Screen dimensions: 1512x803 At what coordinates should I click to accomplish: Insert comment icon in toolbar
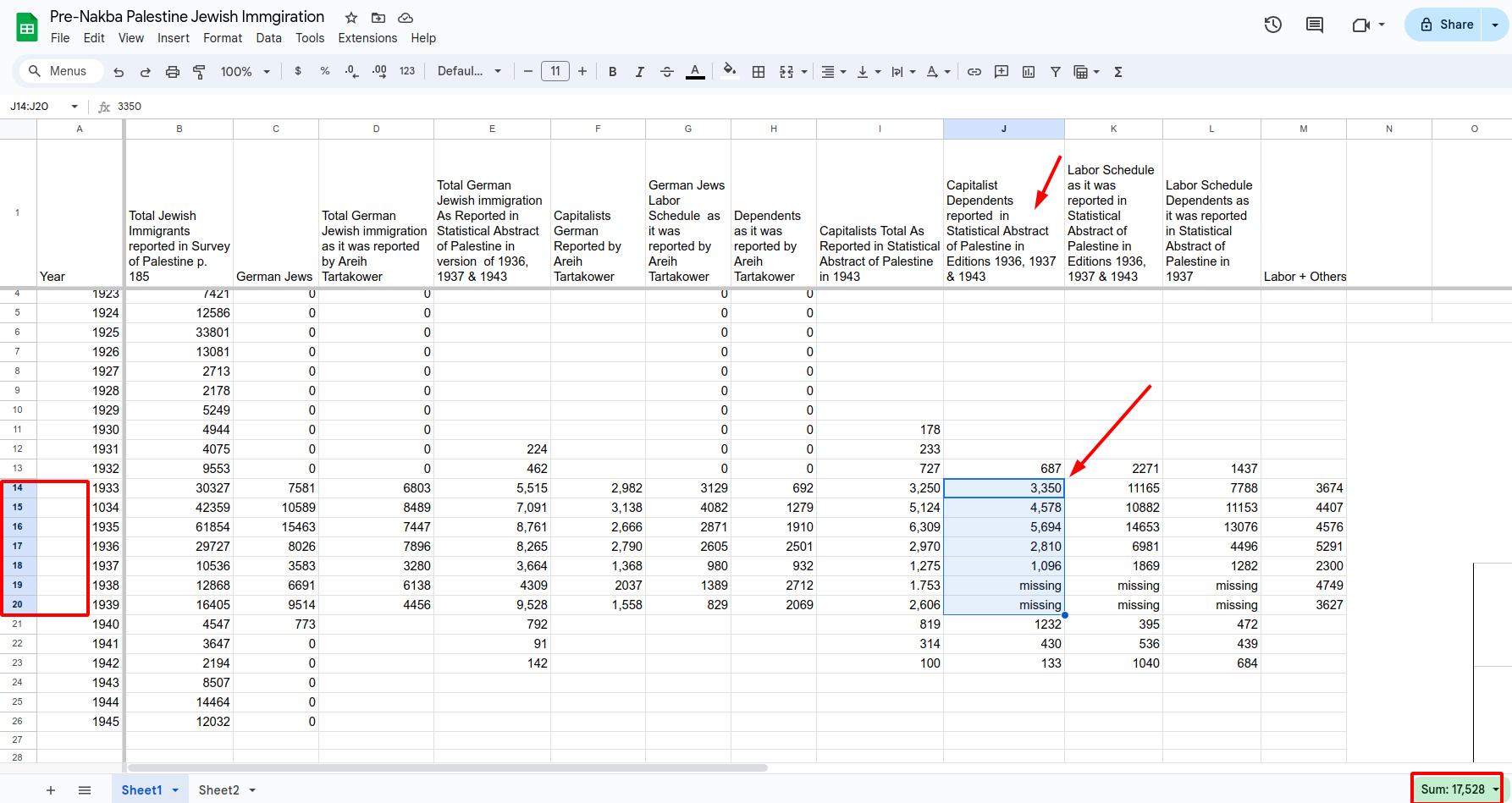pos(1002,72)
